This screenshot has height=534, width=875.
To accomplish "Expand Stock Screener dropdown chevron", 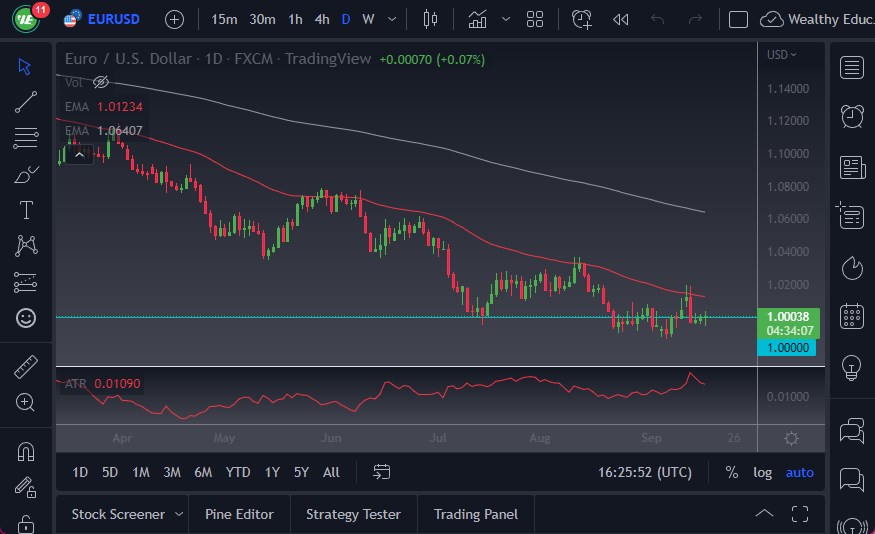I will [x=179, y=514].
